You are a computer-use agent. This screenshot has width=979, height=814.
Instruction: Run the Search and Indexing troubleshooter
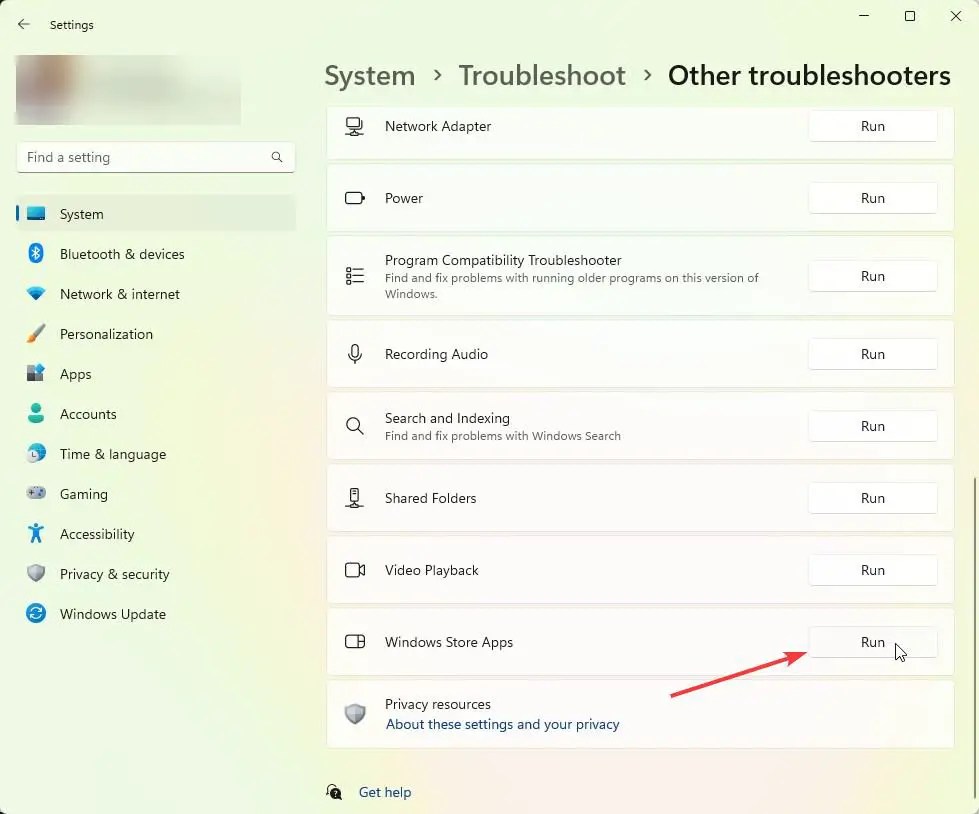pyautogui.click(x=873, y=426)
